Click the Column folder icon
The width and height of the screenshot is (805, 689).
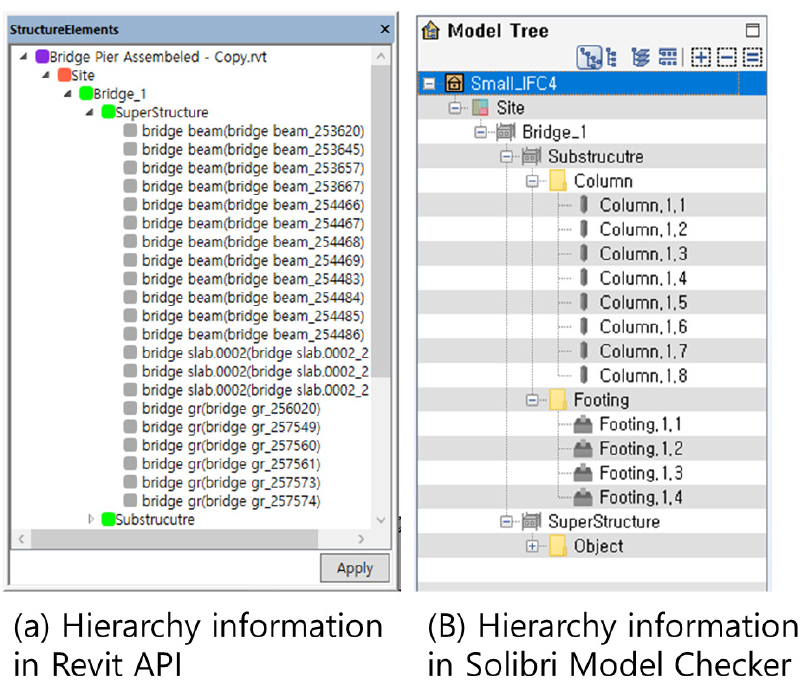click(557, 181)
